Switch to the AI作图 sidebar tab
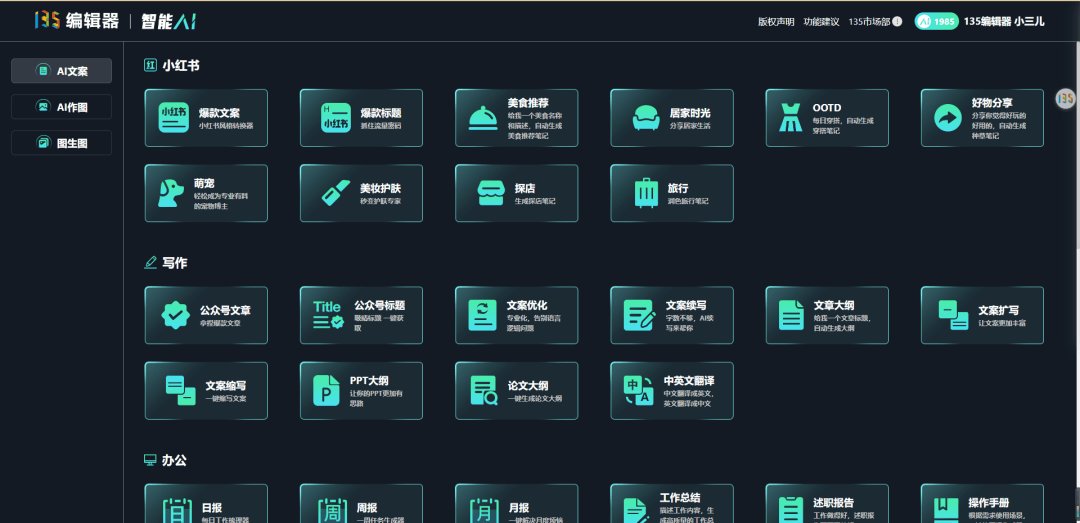1080x523 pixels. tap(61, 107)
